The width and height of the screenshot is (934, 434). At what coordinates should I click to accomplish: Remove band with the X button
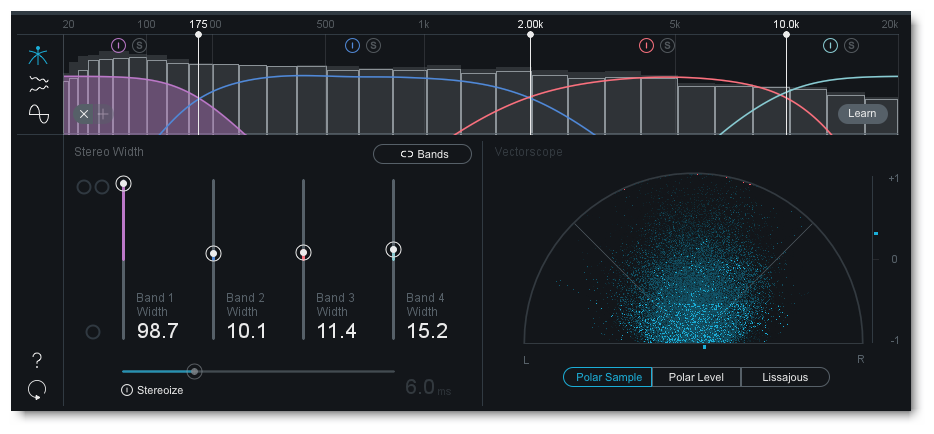point(84,114)
